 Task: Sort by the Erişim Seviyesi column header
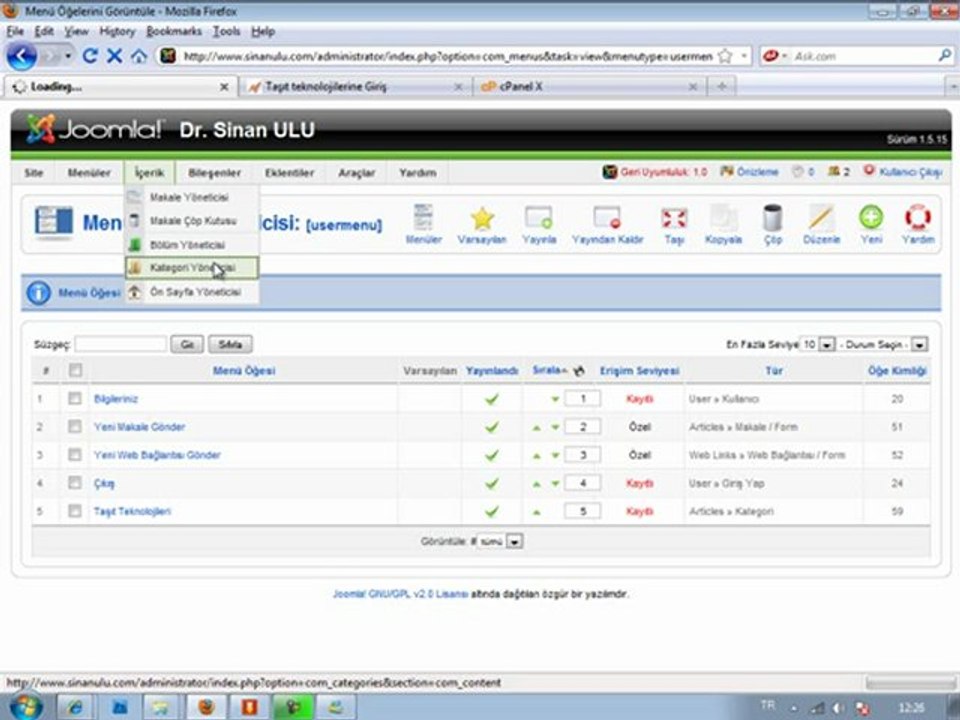pyautogui.click(x=639, y=370)
